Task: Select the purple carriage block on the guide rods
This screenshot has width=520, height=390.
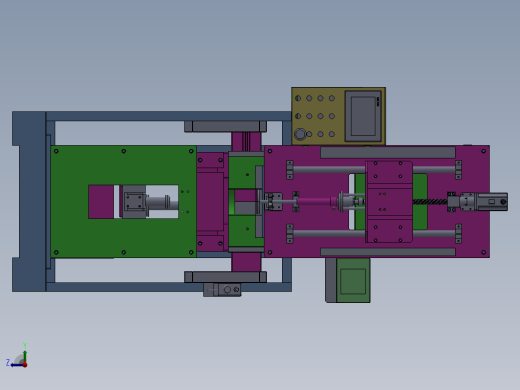Action: (x=389, y=202)
